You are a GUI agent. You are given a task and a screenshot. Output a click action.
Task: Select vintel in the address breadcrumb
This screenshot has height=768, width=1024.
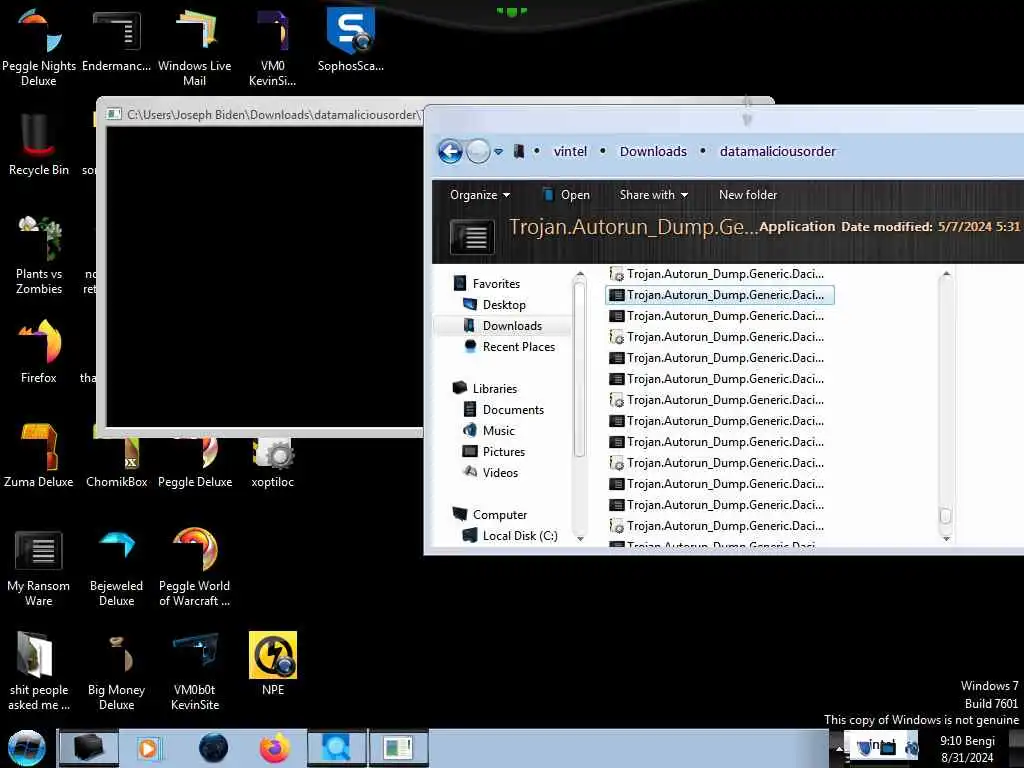pyautogui.click(x=570, y=152)
